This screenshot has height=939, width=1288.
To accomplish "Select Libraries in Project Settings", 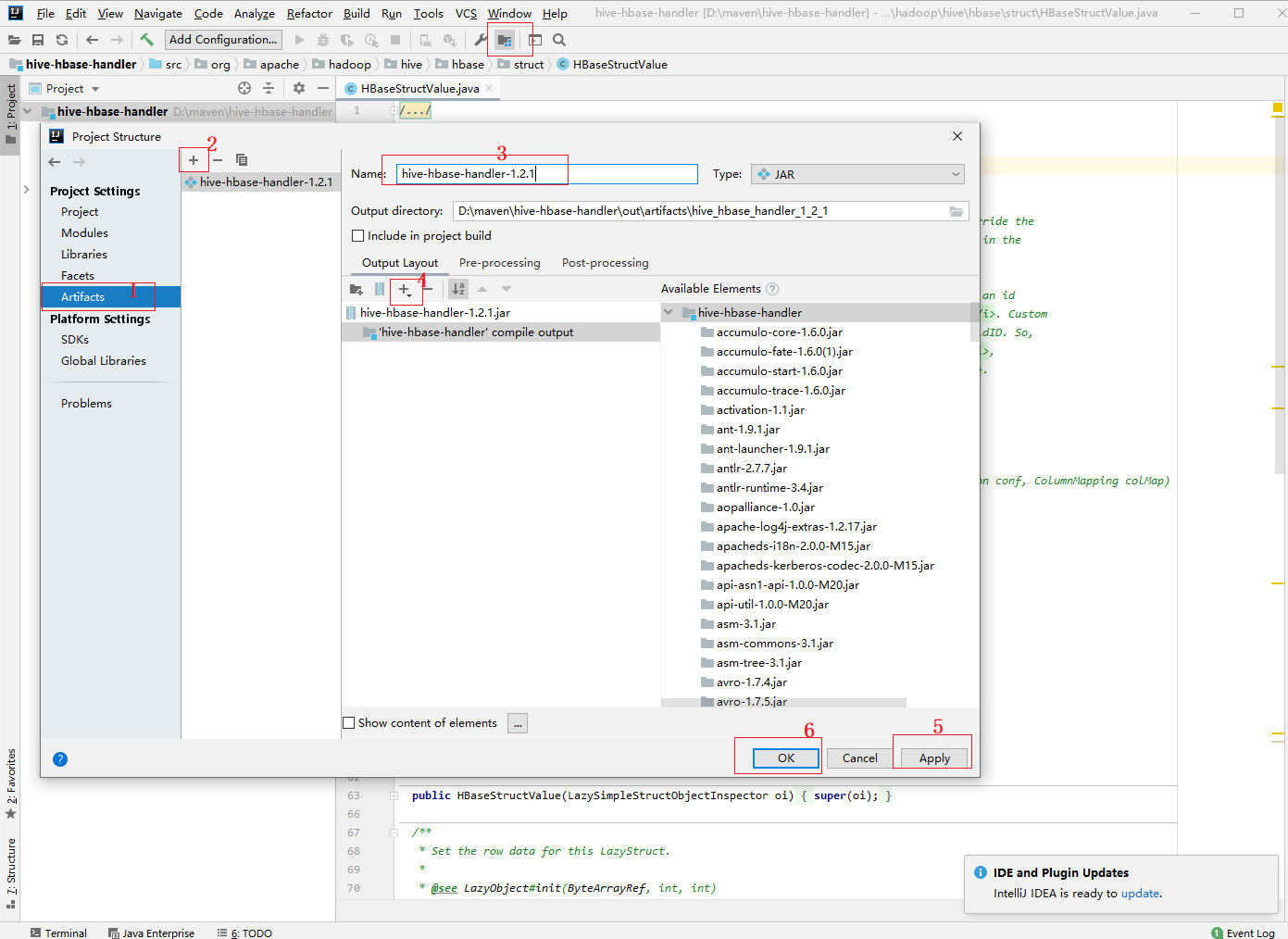I will pos(84,255).
